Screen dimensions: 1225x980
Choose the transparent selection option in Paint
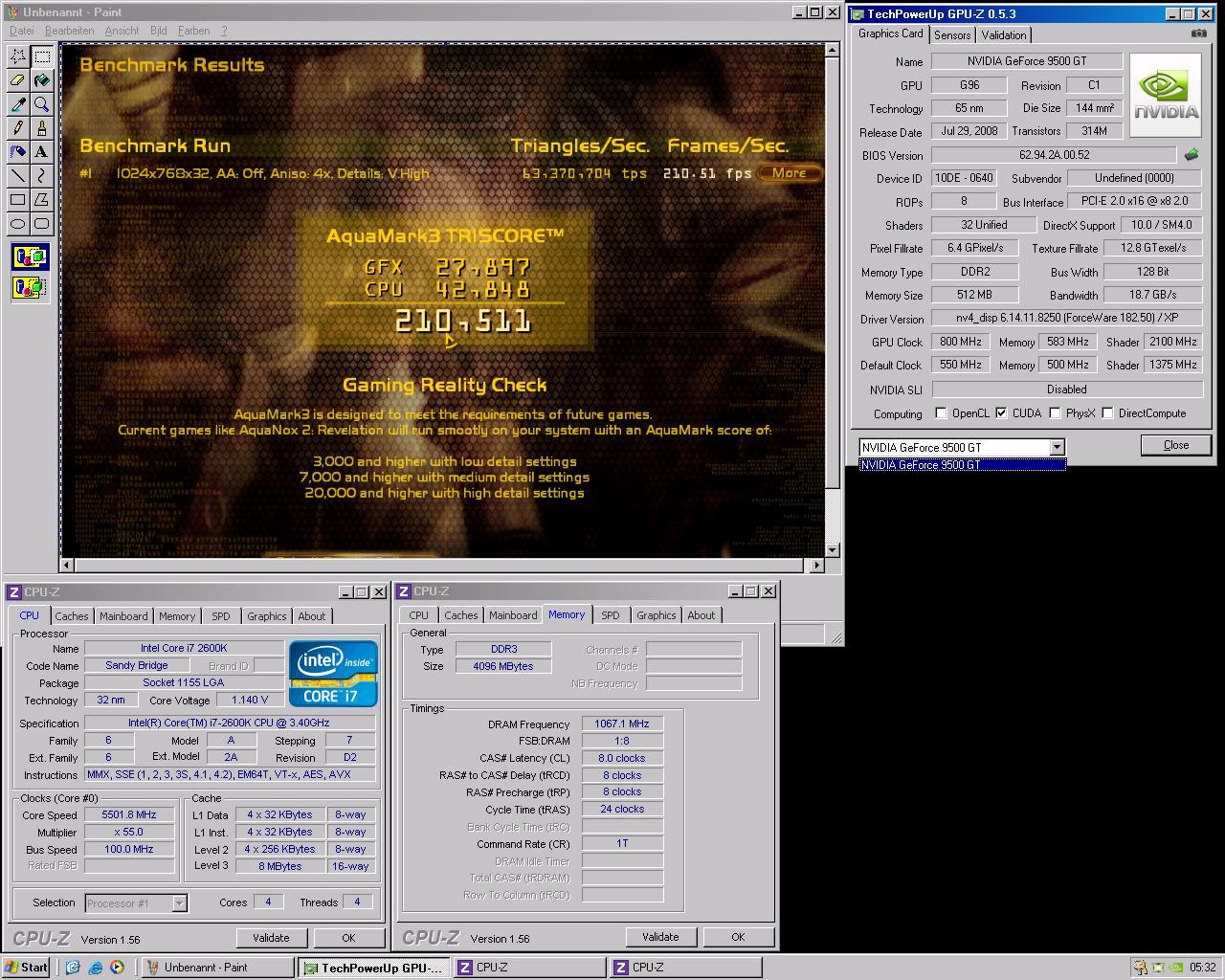[x=30, y=286]
